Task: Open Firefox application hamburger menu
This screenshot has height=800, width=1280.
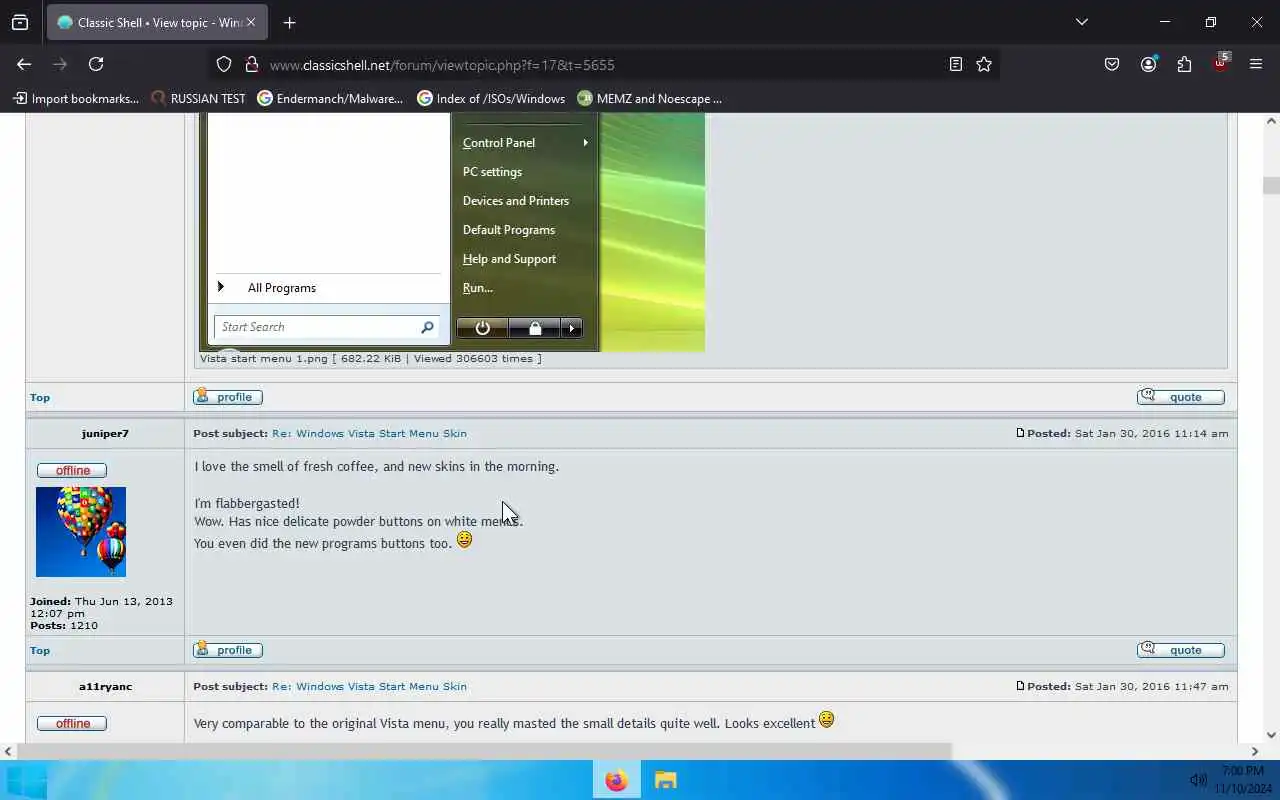Action: tap(1256, 64)
